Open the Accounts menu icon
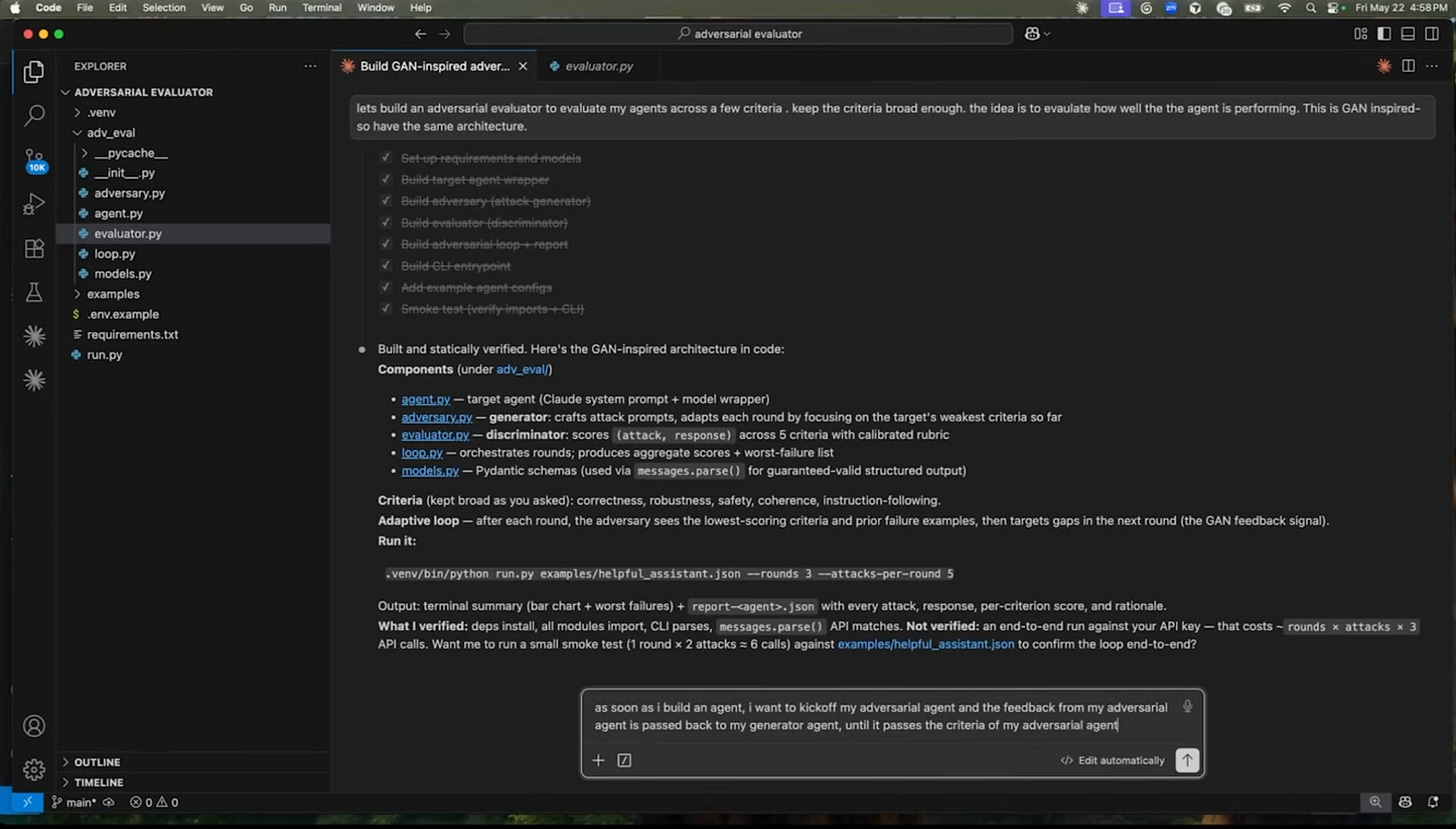Screen dimensions: 1456x829 pyautogui.click(x=34, y=726)
